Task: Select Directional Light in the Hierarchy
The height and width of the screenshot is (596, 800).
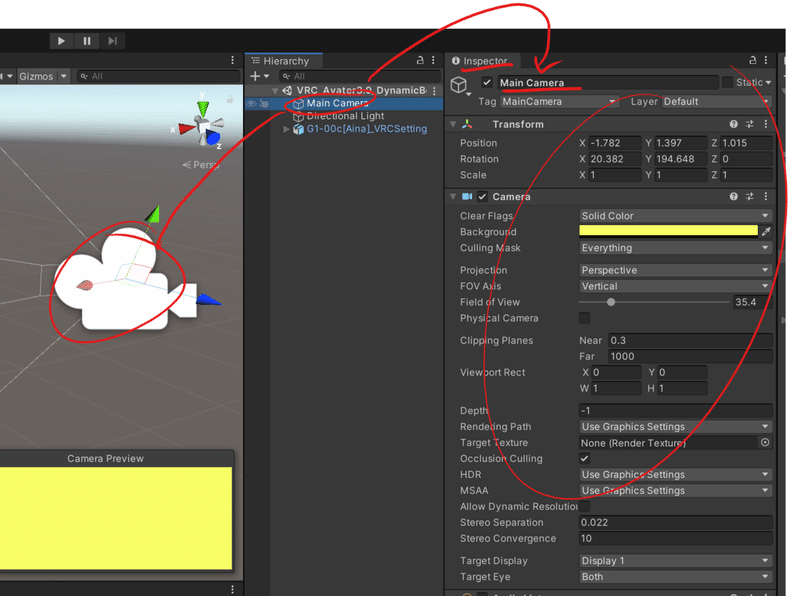Action: click(345, 116)
